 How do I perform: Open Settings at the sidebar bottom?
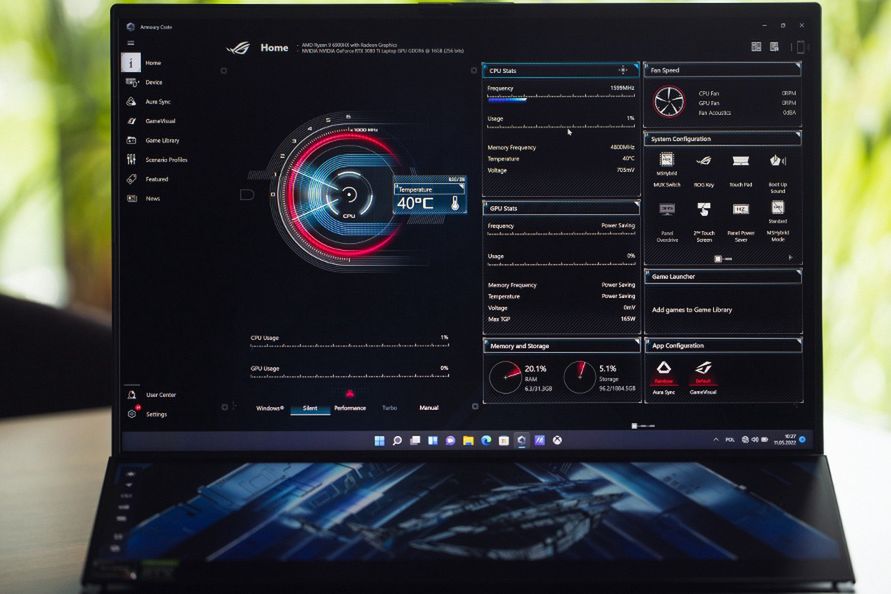(132, 414)
